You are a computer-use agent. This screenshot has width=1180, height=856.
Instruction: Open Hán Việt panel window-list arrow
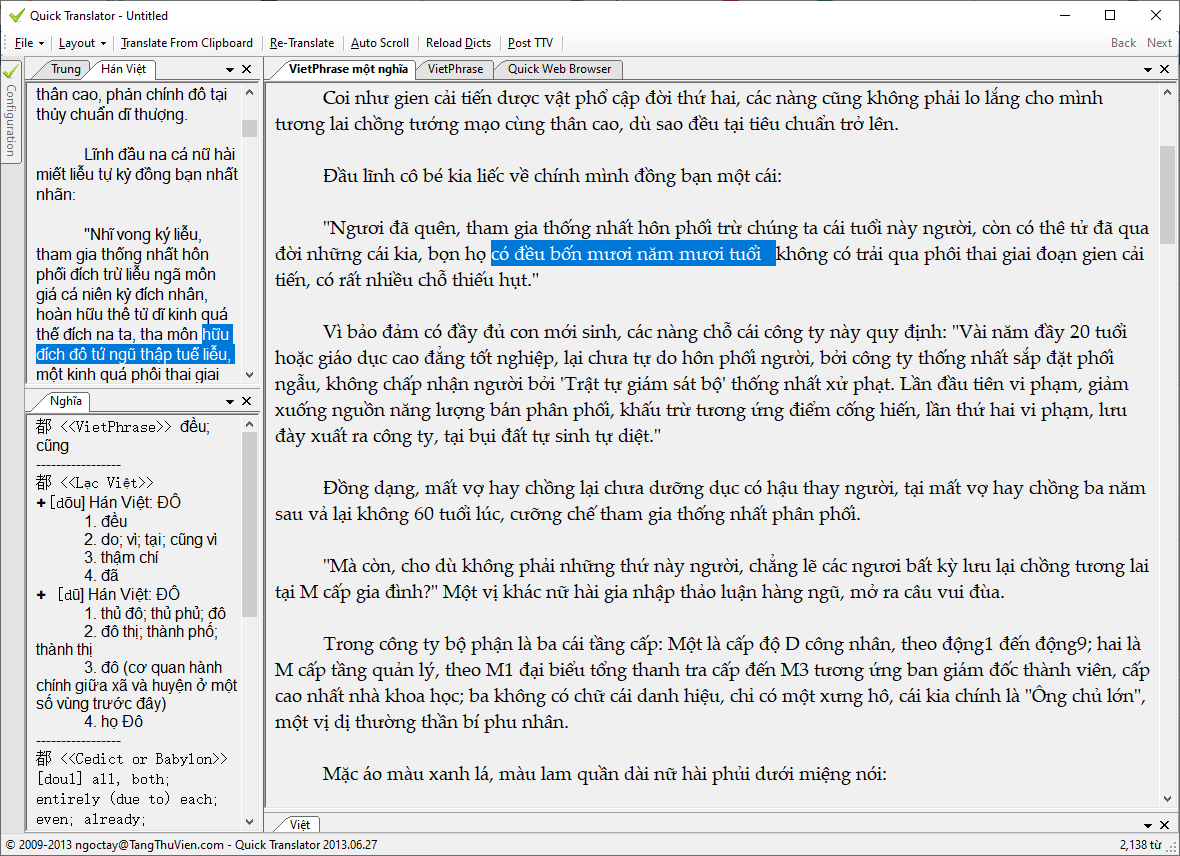[x=230, y=69]
